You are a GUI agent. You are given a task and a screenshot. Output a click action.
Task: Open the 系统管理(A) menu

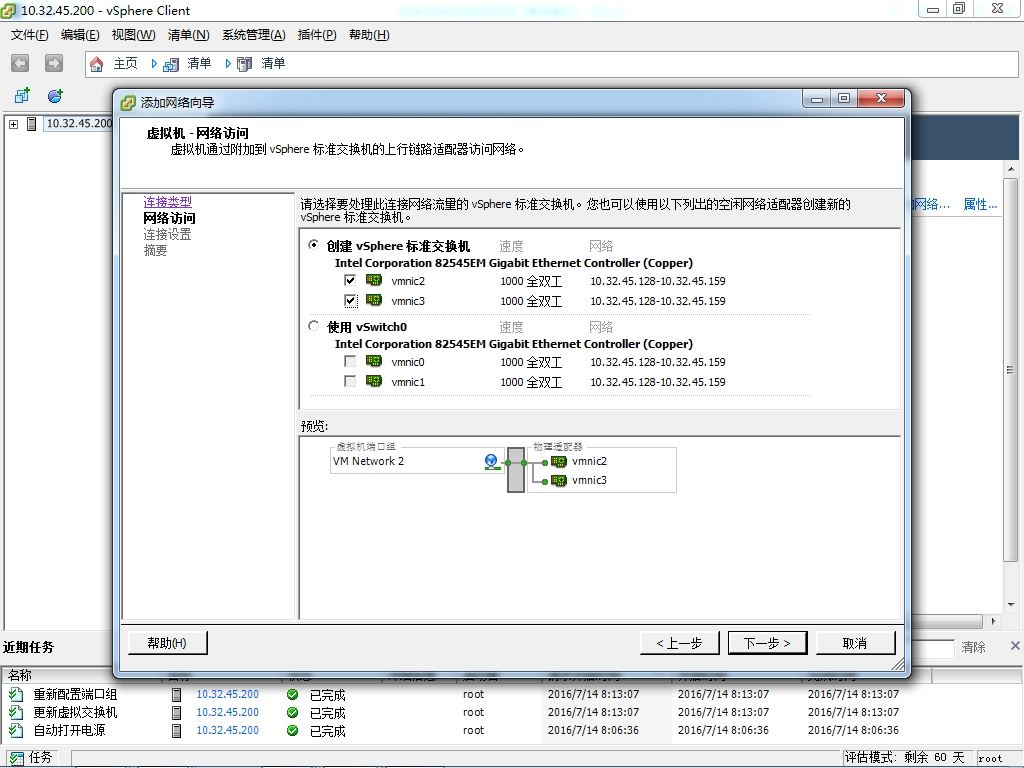[x=253, y=35]
